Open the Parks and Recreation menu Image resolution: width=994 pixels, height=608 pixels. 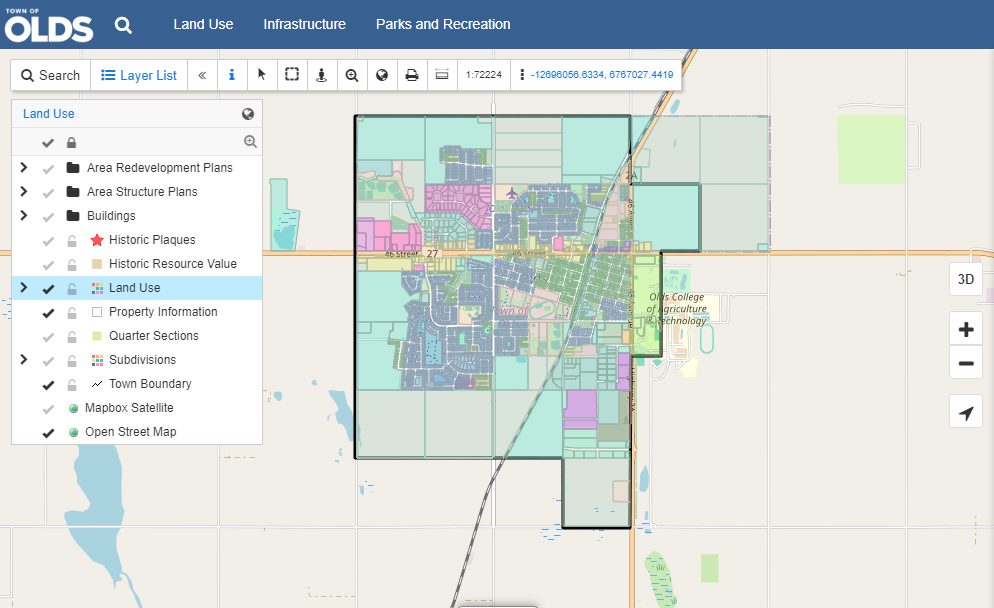443,24
